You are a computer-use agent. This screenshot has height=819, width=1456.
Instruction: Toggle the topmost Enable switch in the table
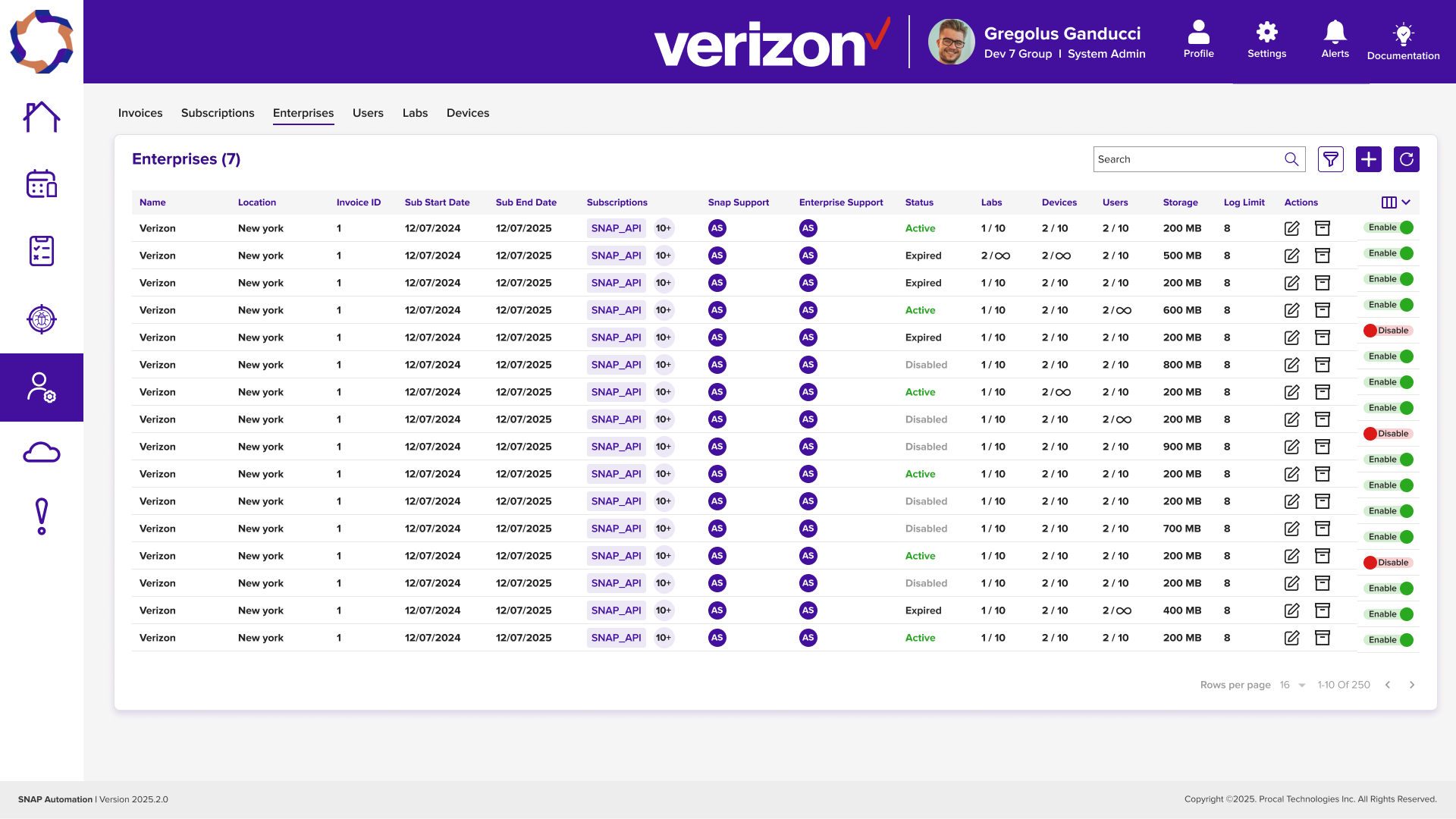[x=1389, y=227]
